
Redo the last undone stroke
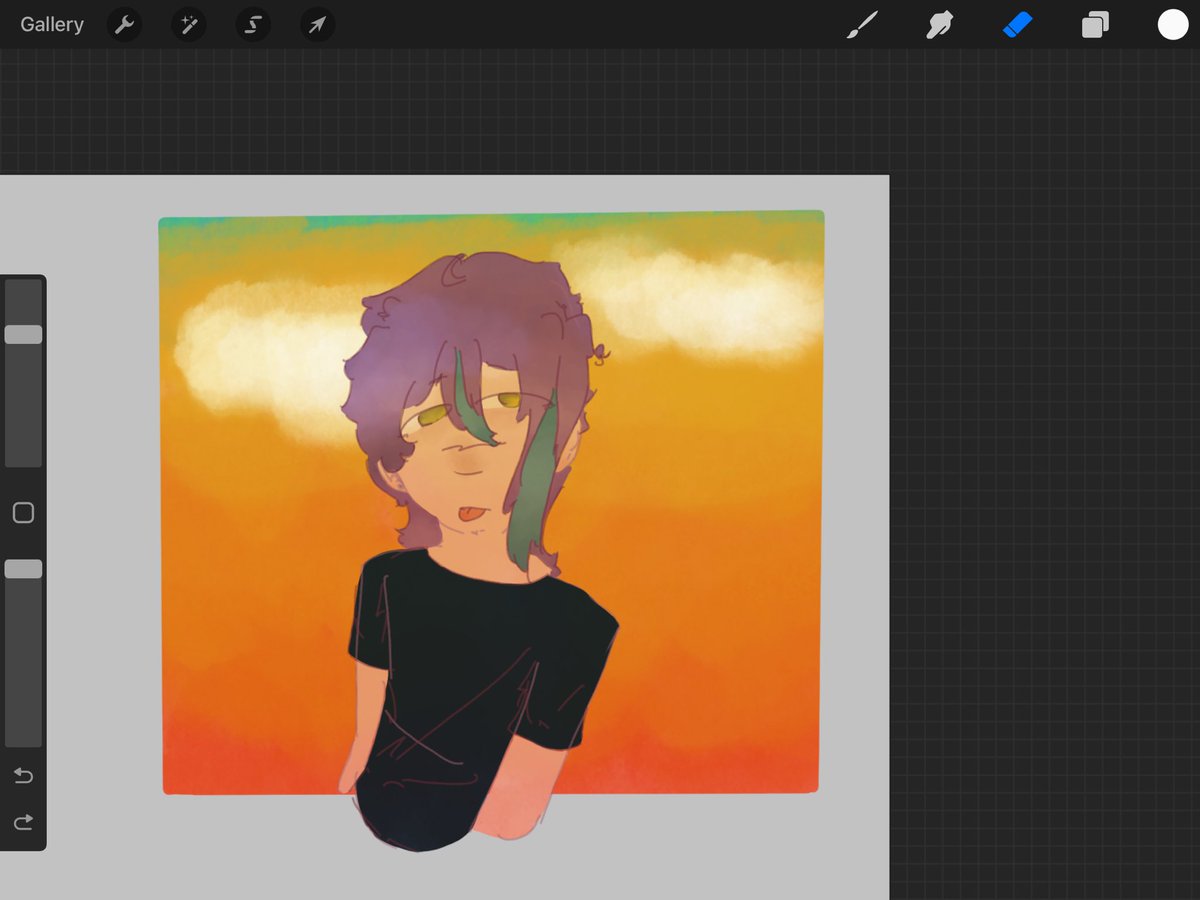point(23,822)
